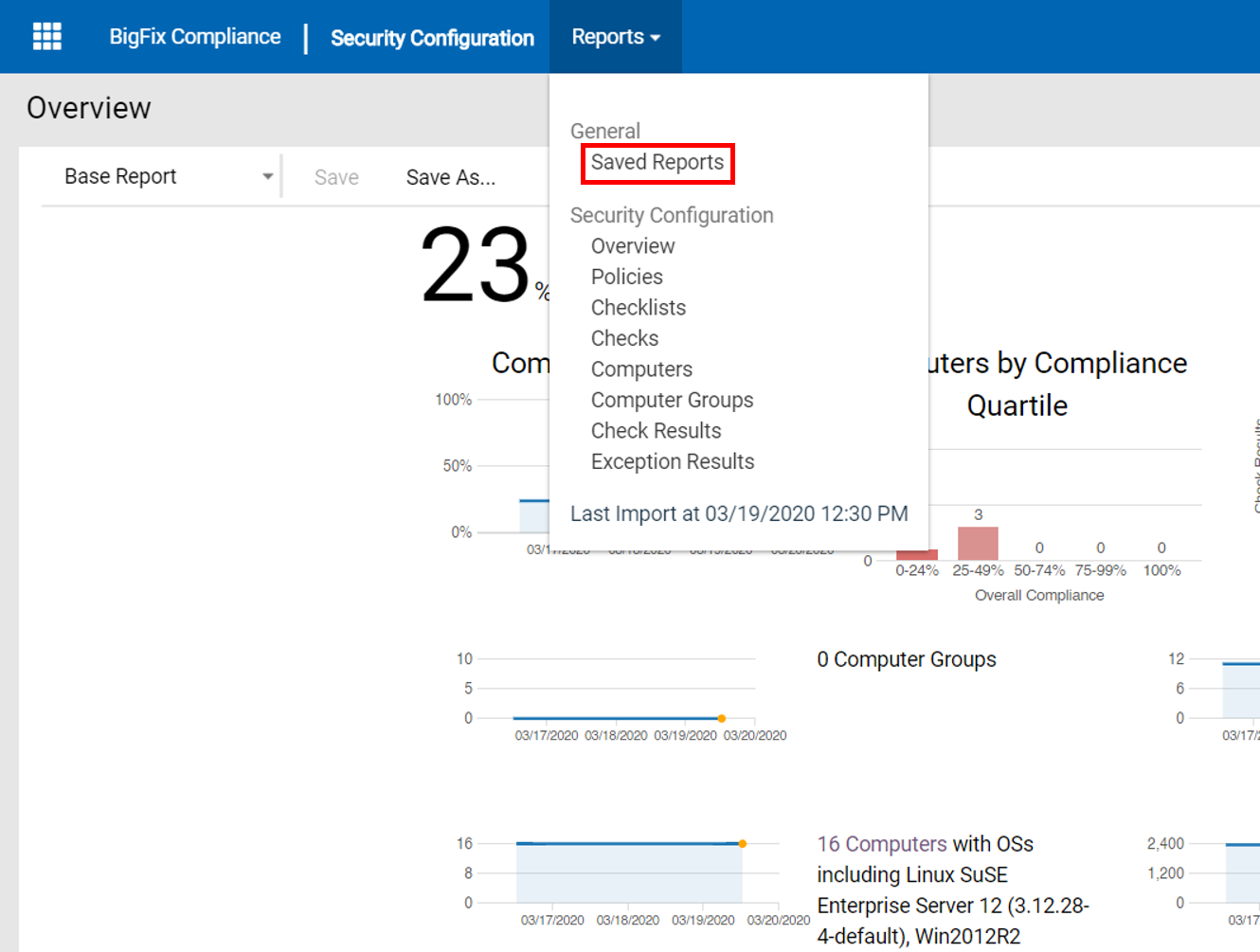Click the BigFix Compliance title link

[194, 37]
